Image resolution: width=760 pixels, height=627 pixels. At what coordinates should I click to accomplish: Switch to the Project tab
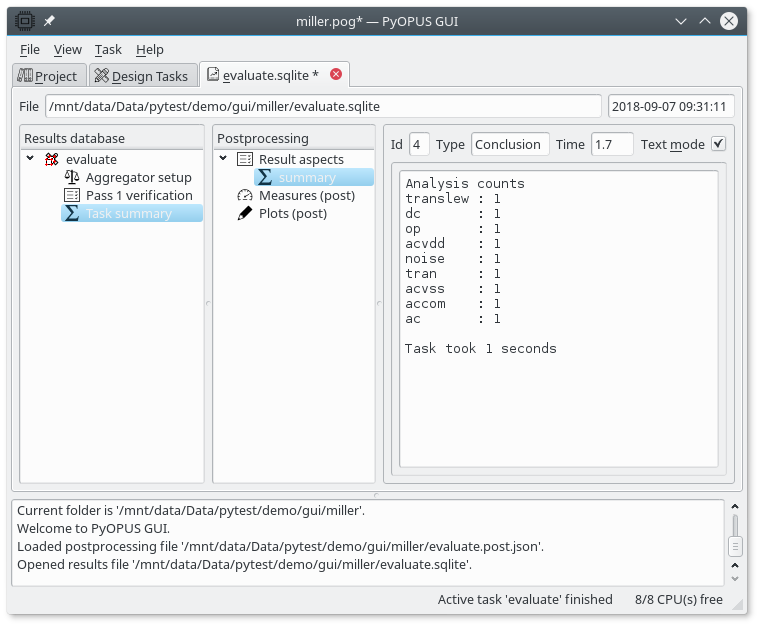pos(47,76)
